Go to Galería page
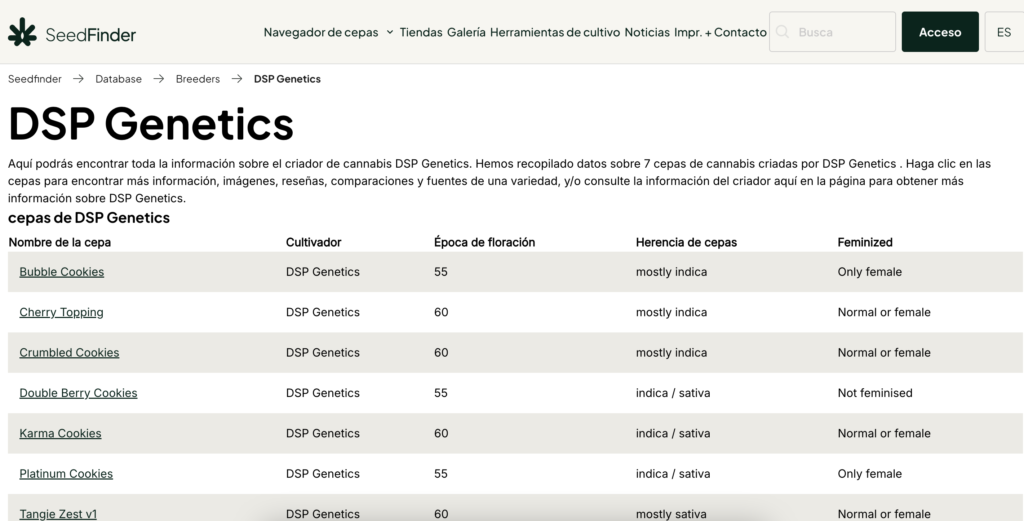1024x521 pixels. [466, 32]
